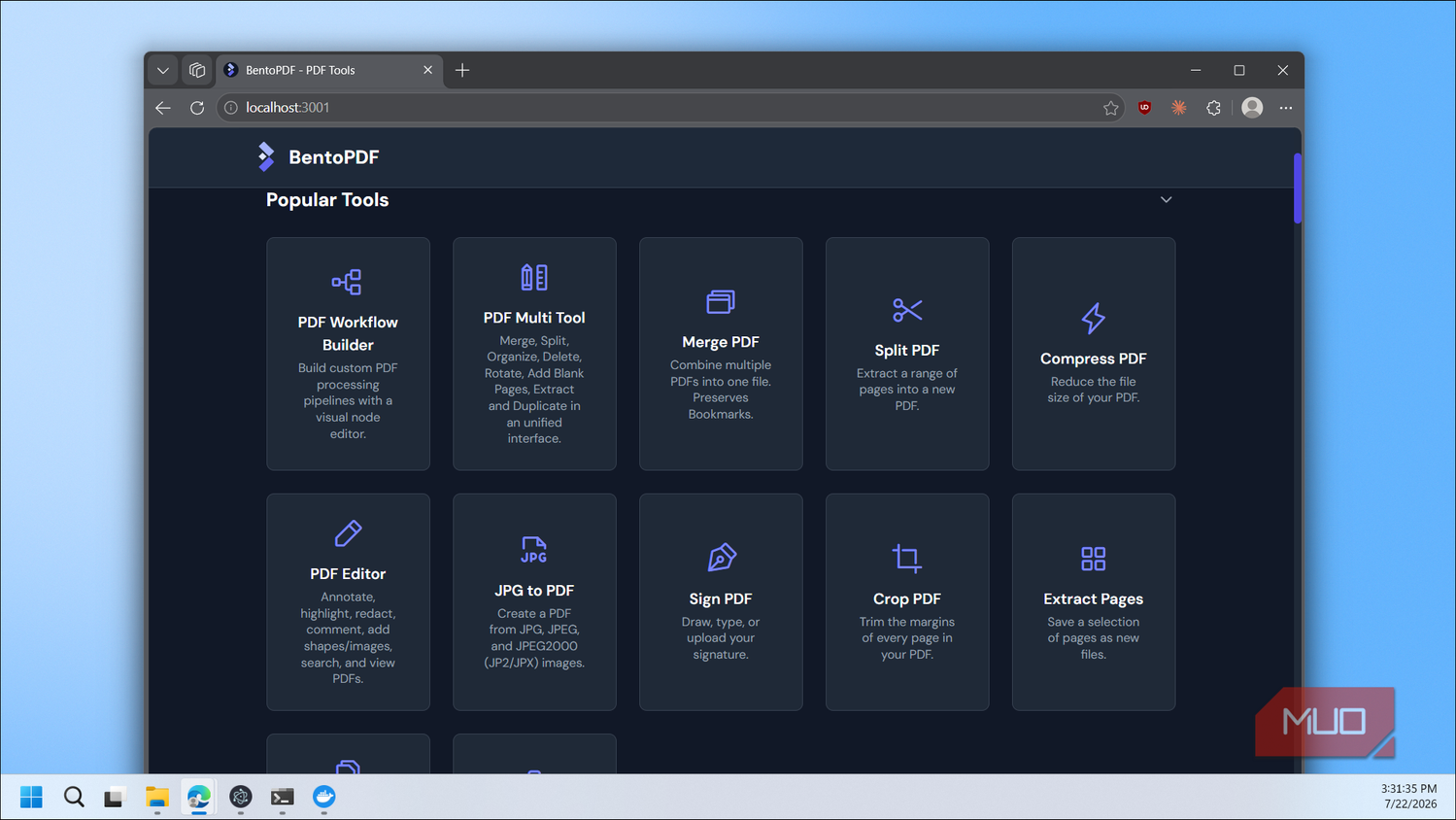Open the uBlock Origin extension icon
1456x820 pixels.
[x=1145, y=108]
